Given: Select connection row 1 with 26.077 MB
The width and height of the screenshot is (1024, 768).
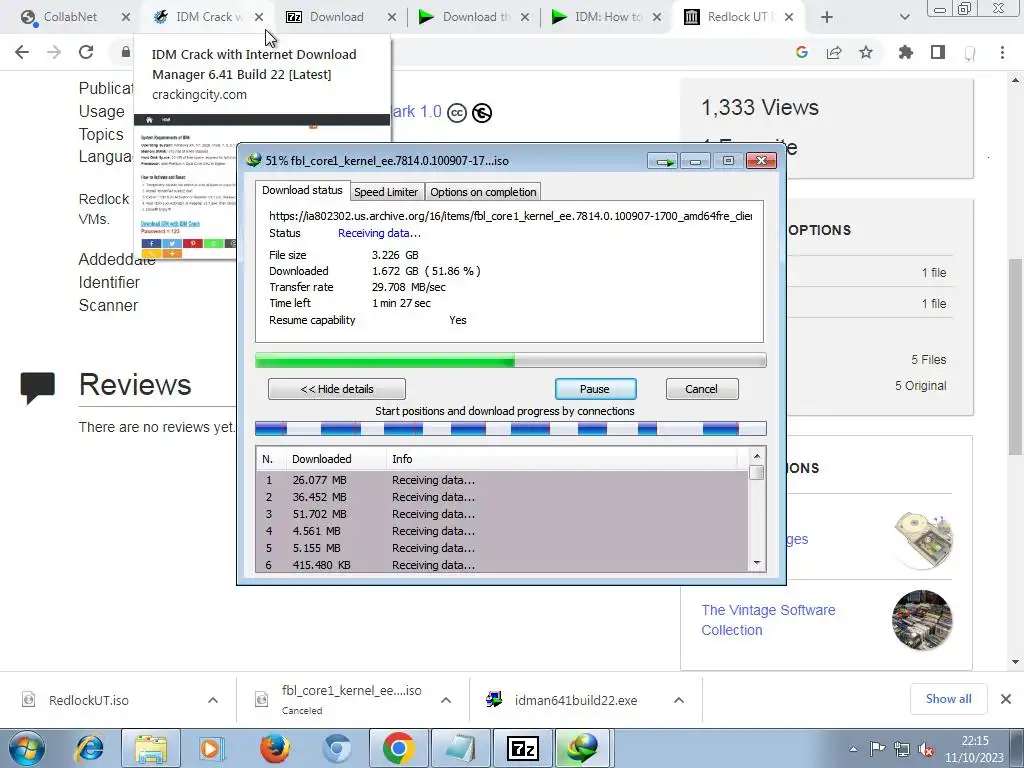Looking at the screenshot, I should pyautogui.click(x=502, y=480).
